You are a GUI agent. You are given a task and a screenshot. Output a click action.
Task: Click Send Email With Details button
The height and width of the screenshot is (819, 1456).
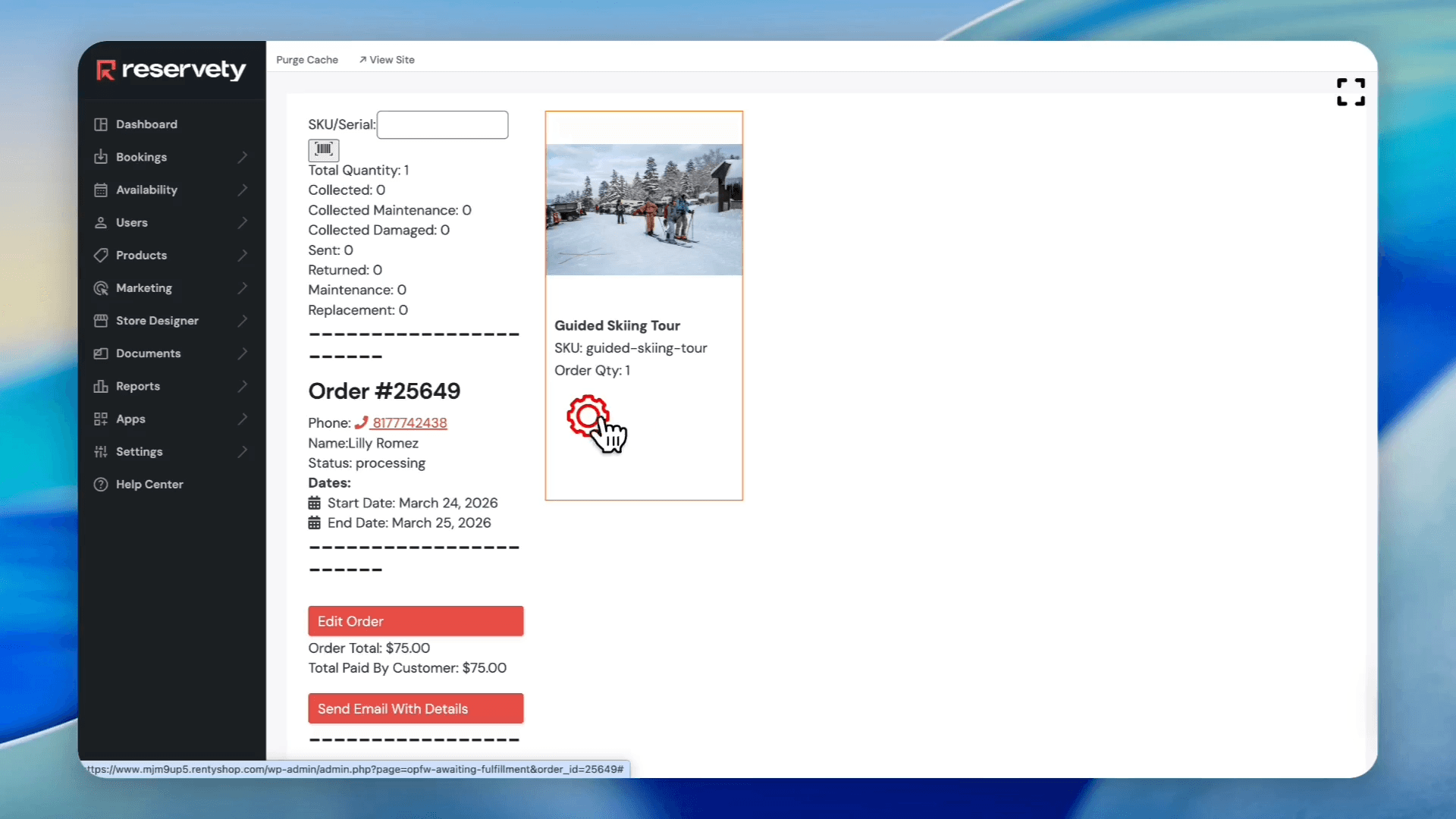(416, 708)
